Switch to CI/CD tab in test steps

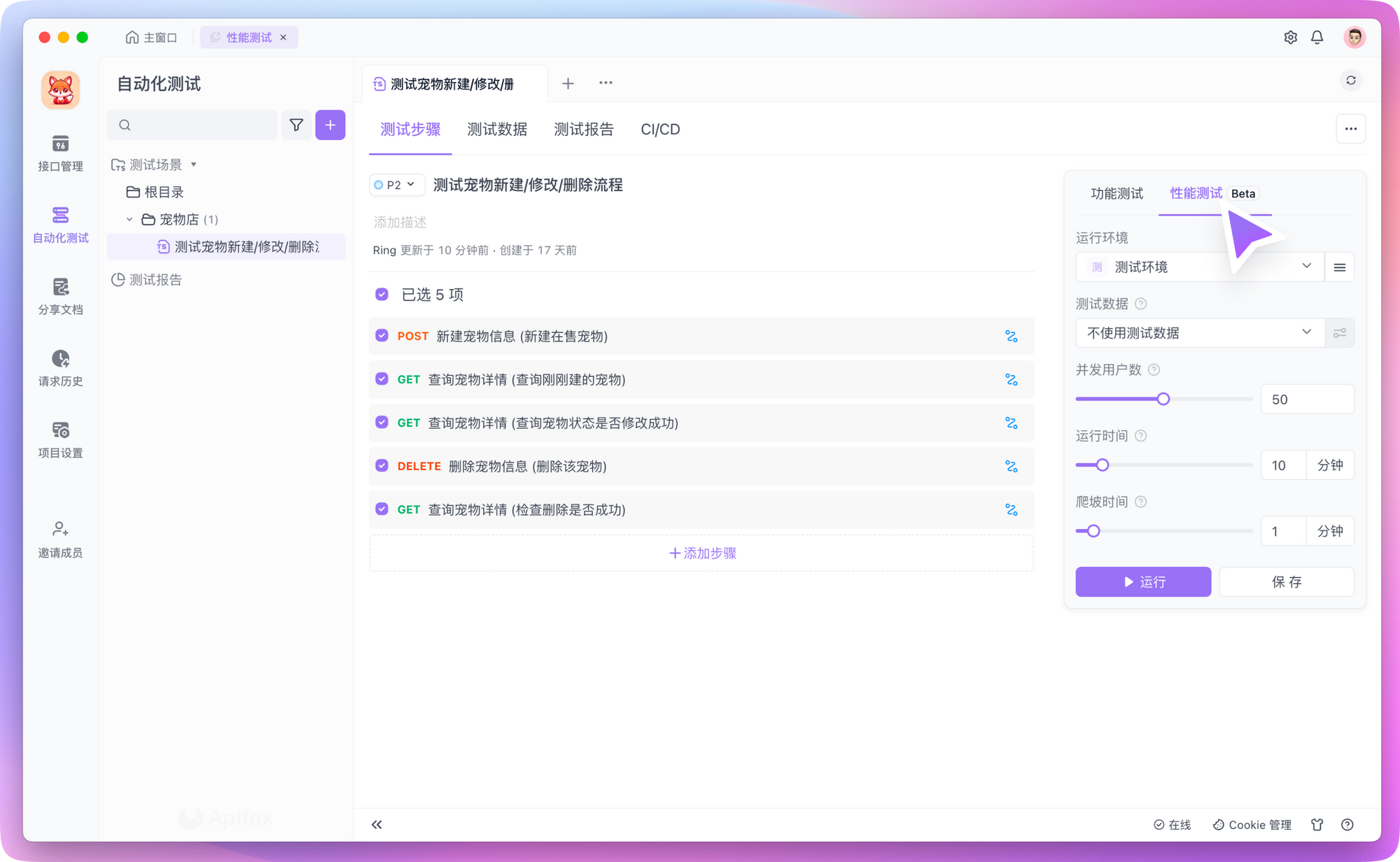click(660, 129)
